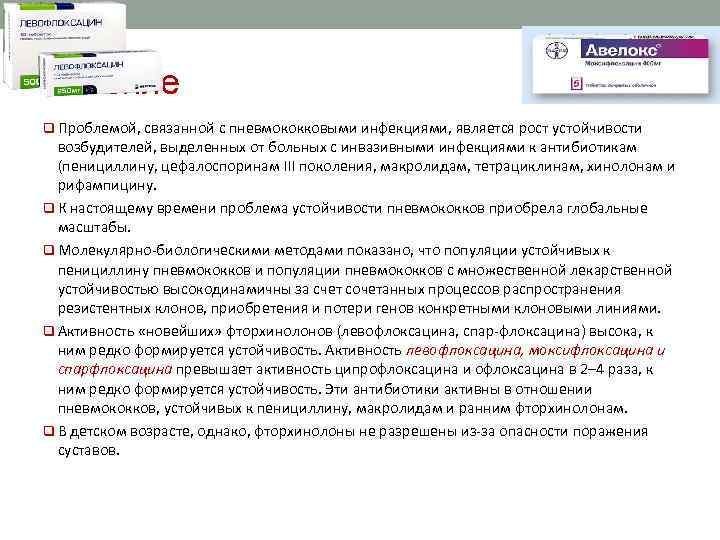Click the text 'цефалоспоринам III поколения'
The image size is (720, 540).
266,166
